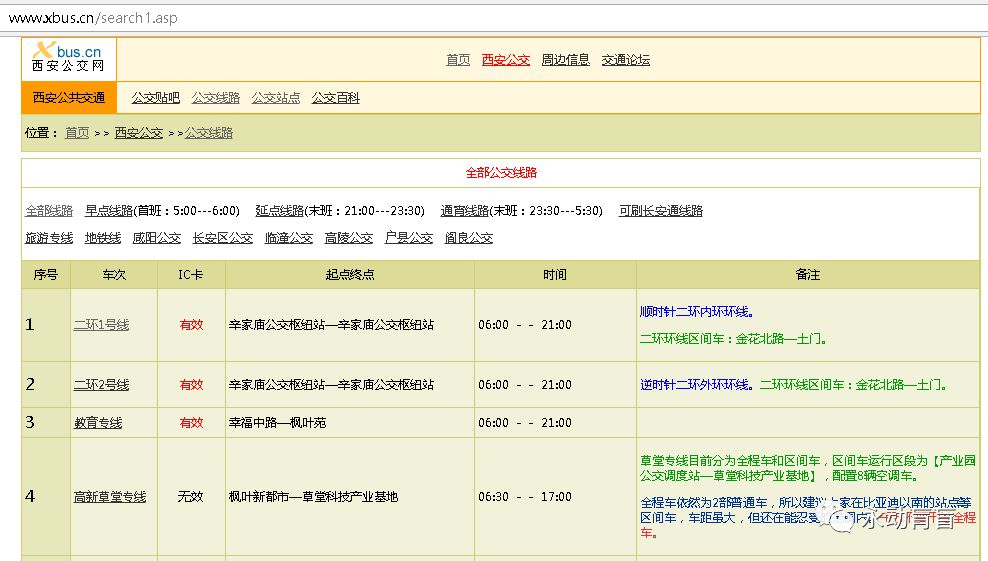Click the 二环1号线 remark 二环环线区间车：金花北路—土门
The width and height of the screenshot is (988, 561).
[x=733, y=338]
